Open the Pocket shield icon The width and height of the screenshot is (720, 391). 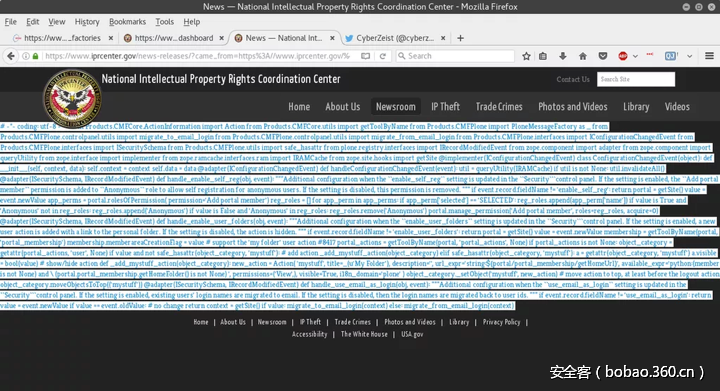click(x=603, y=56)
